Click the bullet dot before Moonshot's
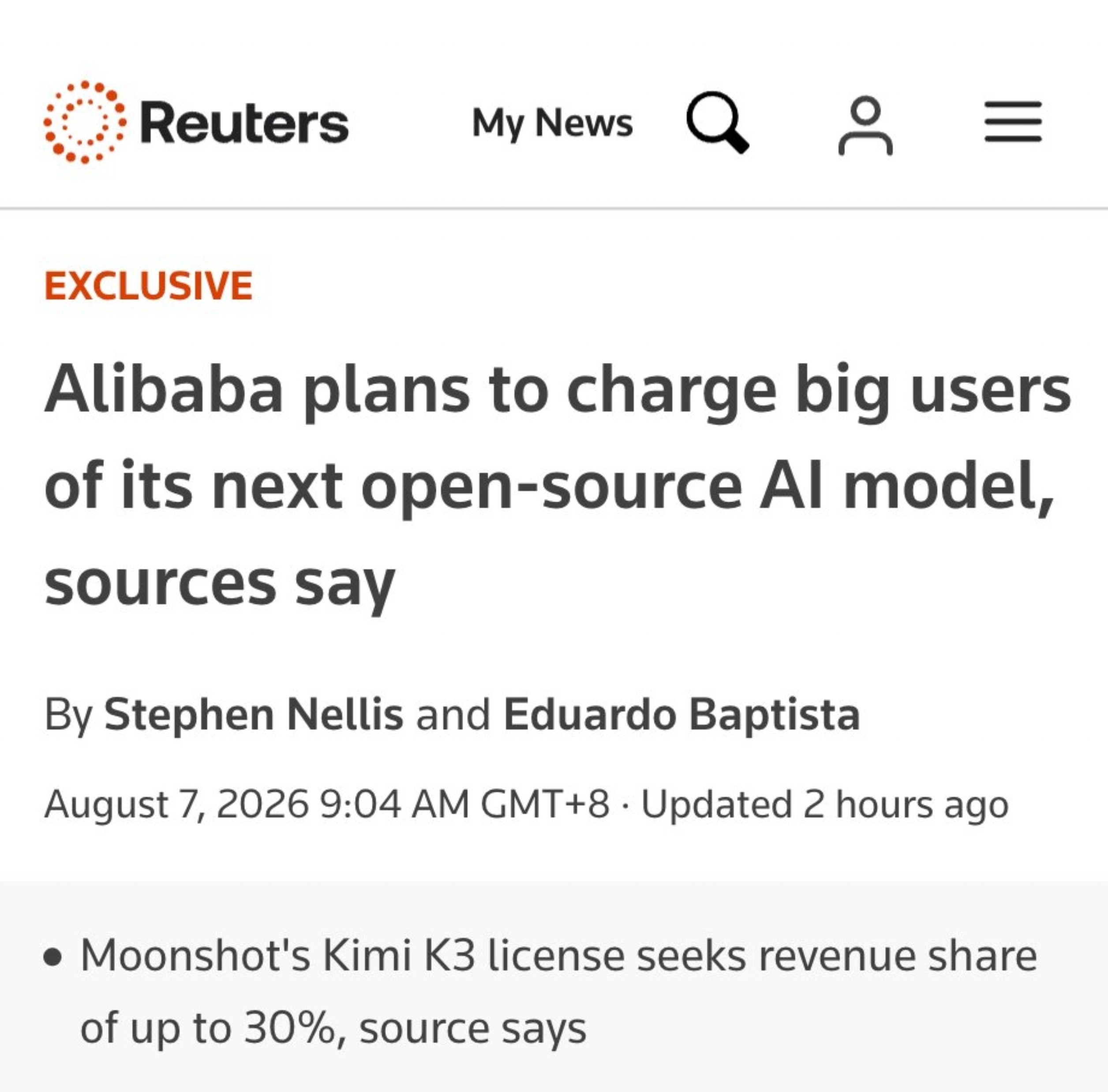 (x=52, y=958)
